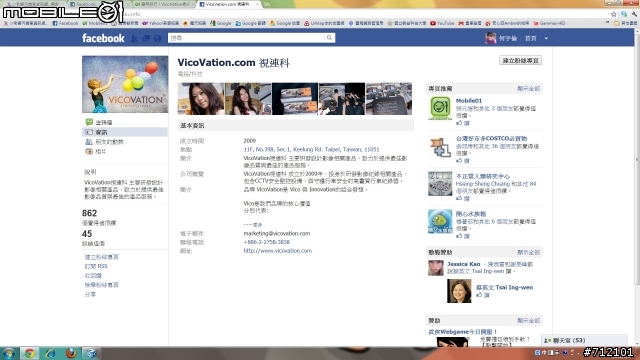Image resolution: width=640 pixels, height=360 pixels.
Task: Click the +886-2-2758-3838 phone link
Action: [267, 242]
